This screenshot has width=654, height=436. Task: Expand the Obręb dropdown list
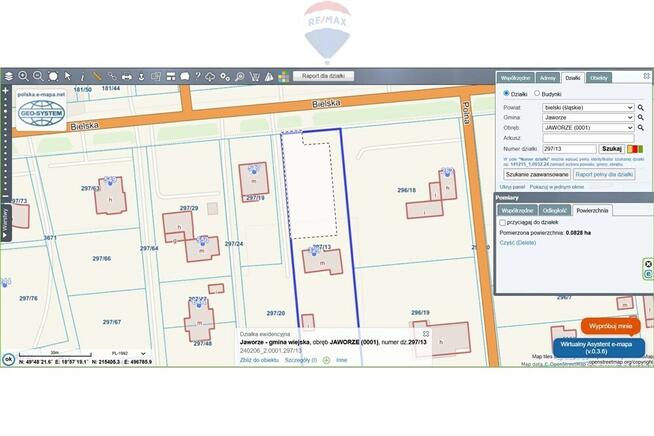589,128
